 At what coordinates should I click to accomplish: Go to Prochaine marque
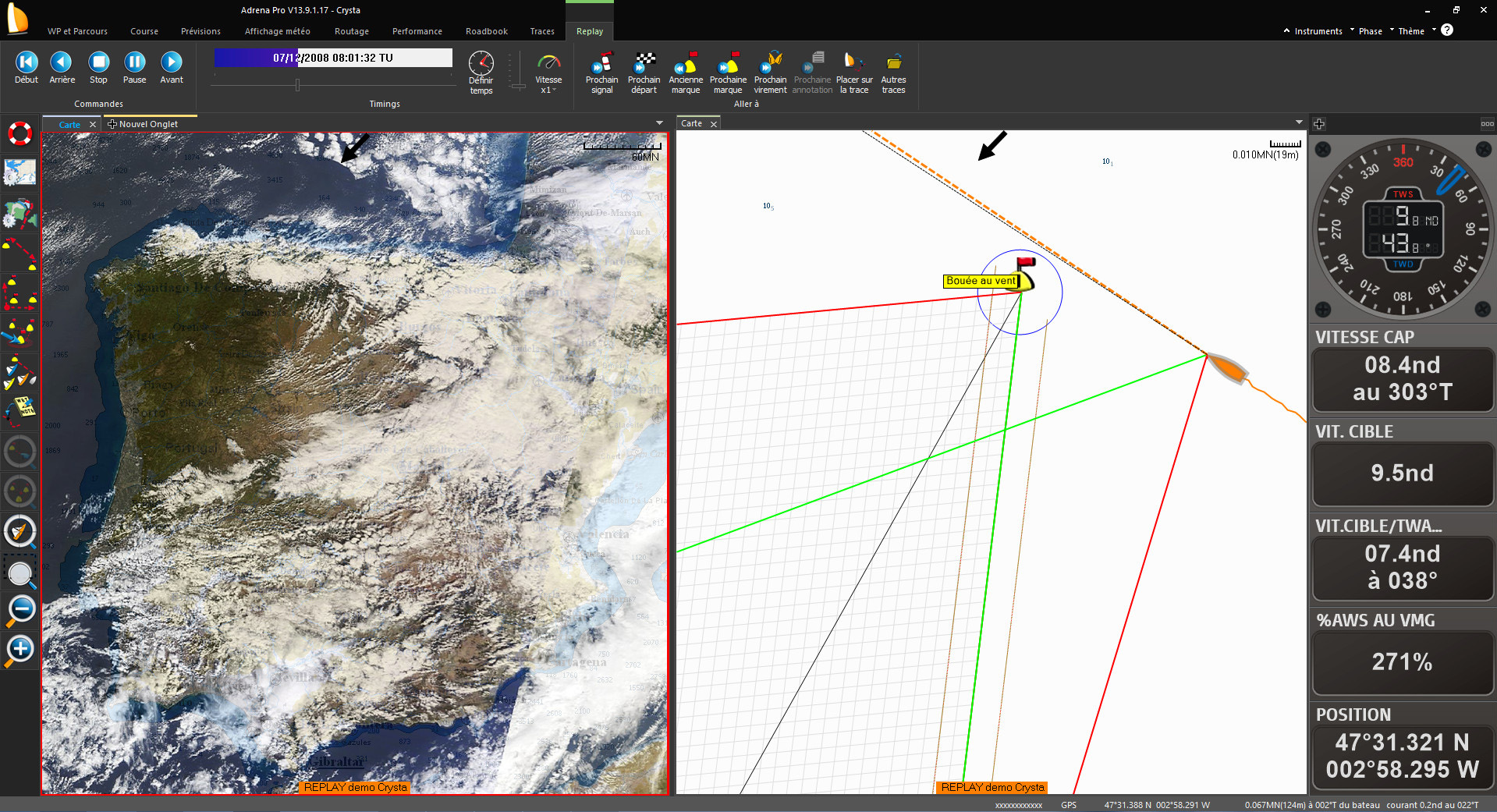click(x=728, y=73)
